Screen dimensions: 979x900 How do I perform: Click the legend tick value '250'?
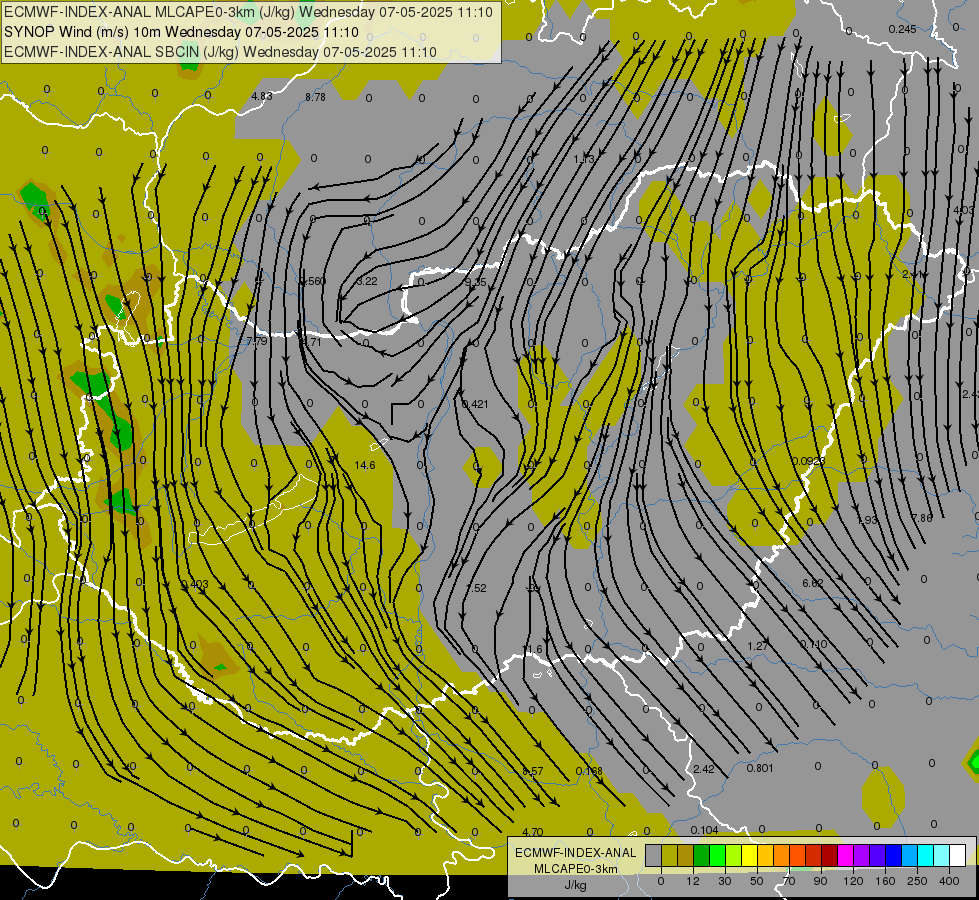pyautogui.click(x=917, y=881)
